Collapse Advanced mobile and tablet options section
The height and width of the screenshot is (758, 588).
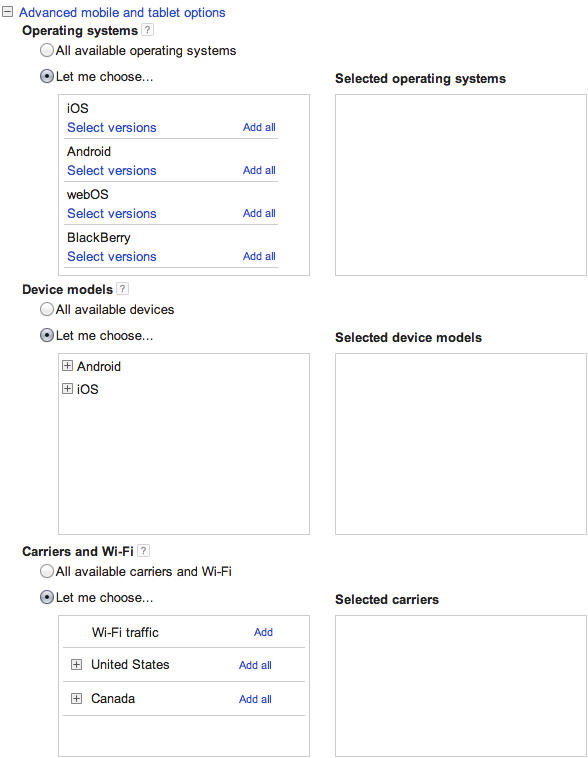pyautogui.click(x=7, y=12)
